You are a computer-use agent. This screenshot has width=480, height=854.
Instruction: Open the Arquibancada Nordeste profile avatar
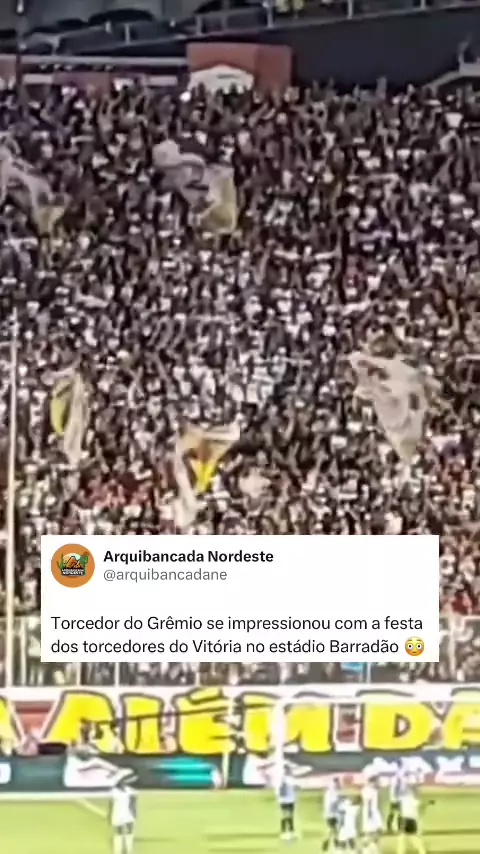pos(73,565)
